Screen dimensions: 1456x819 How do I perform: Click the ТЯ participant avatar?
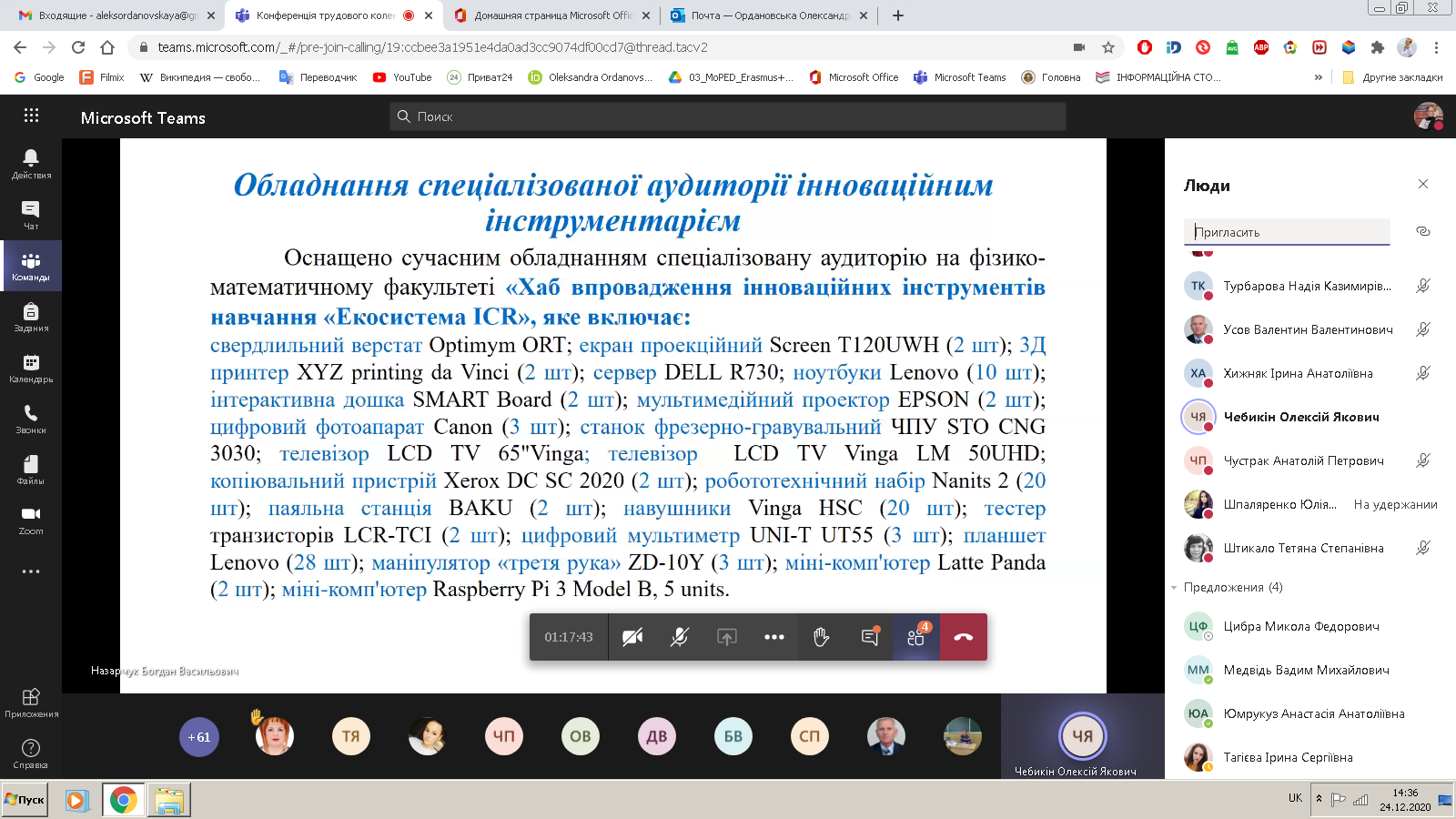[x=351, y=737]
